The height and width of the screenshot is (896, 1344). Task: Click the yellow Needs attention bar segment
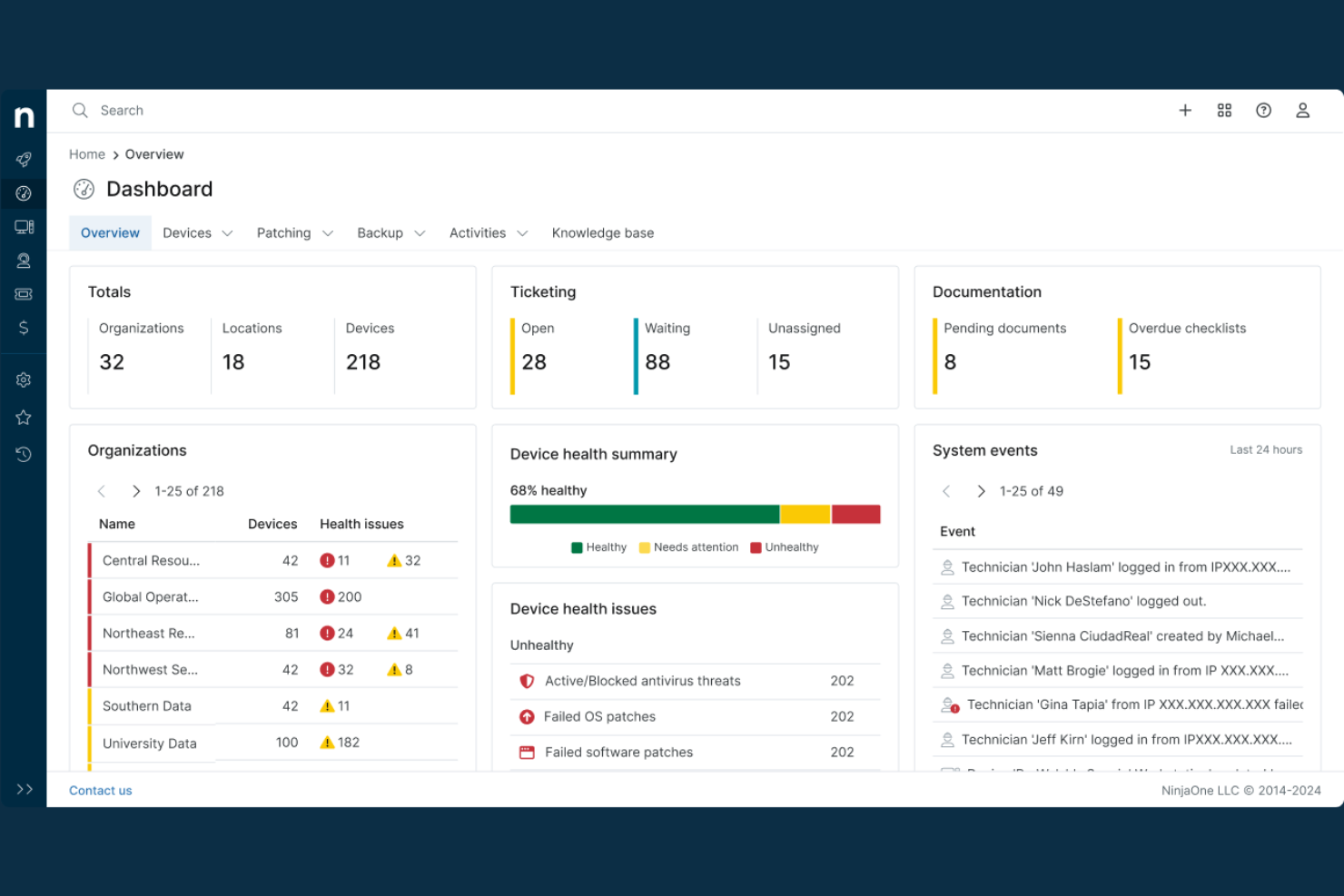(x=805, y=515)
